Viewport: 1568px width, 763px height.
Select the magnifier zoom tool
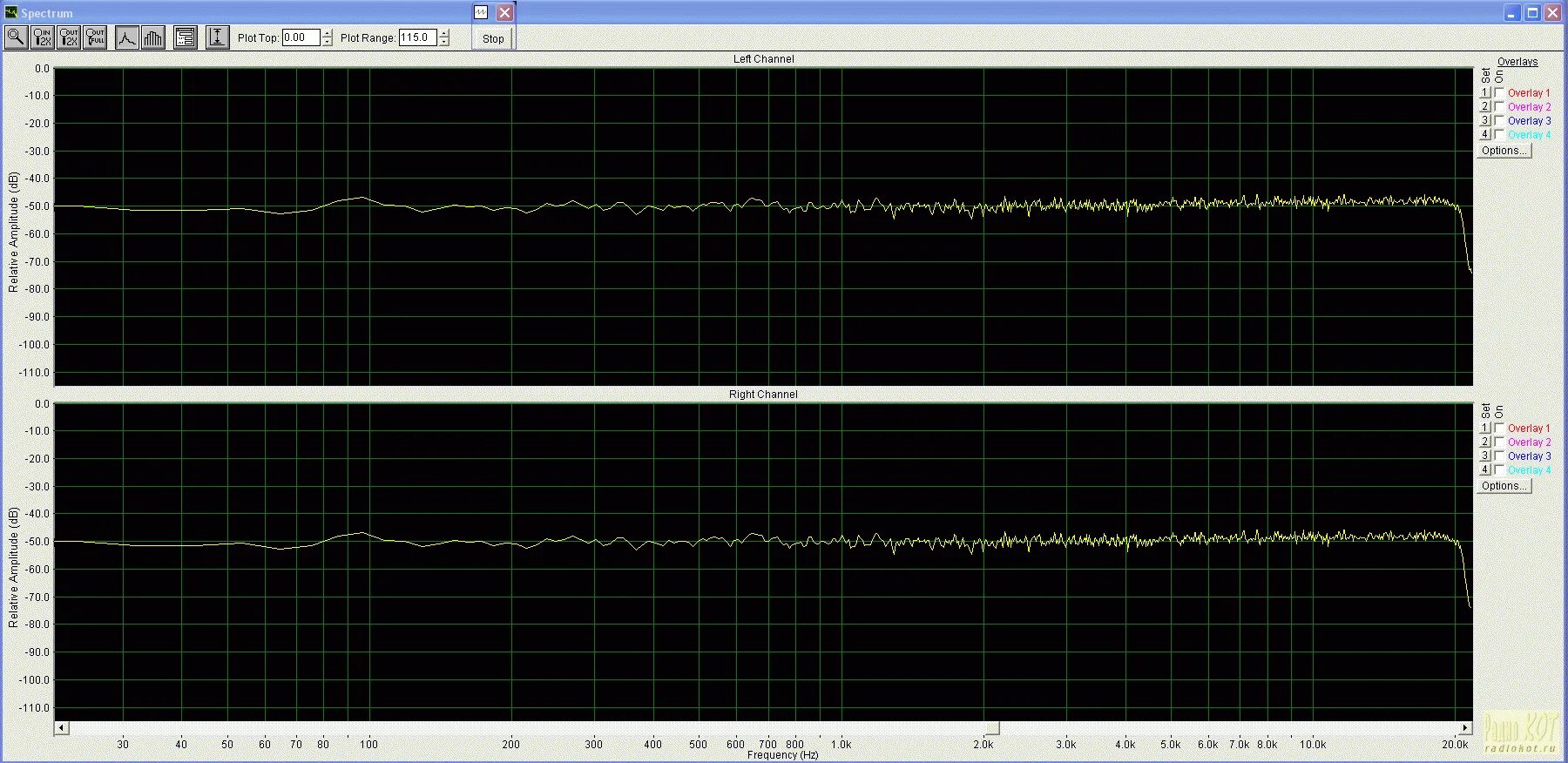pyautogui.click(x=16, y=37)
